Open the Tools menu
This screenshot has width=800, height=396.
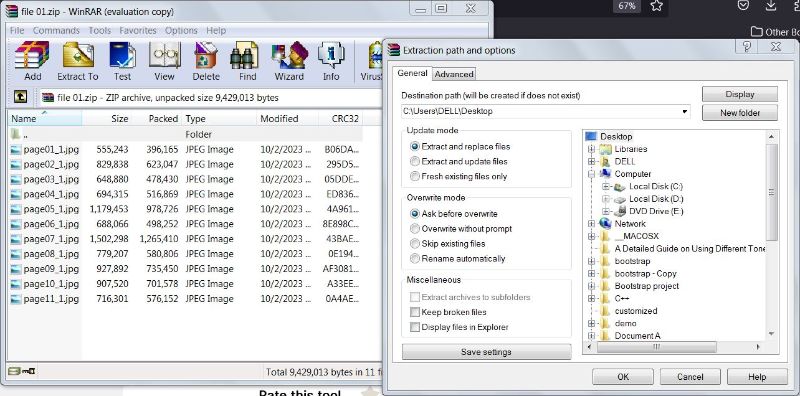coord(99,31)
